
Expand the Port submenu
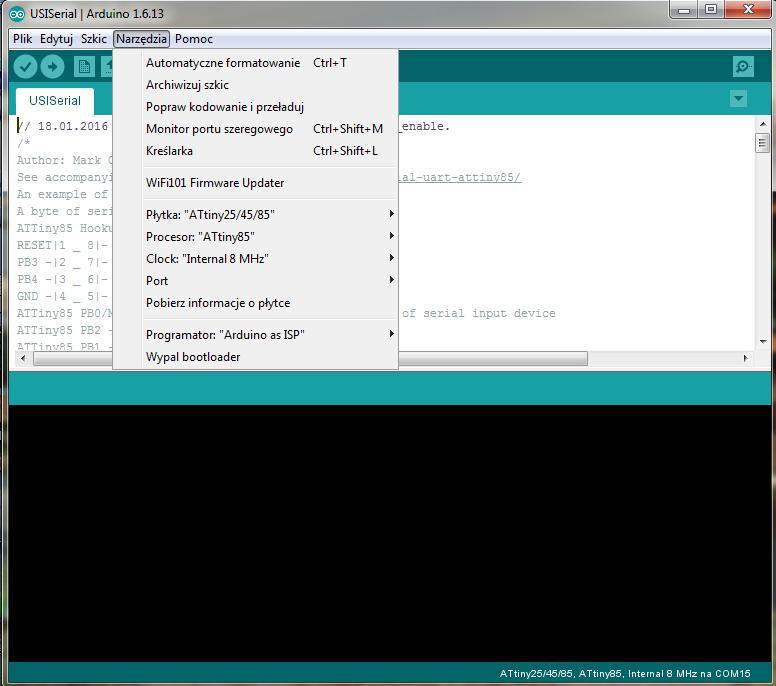tap(255, 281)
